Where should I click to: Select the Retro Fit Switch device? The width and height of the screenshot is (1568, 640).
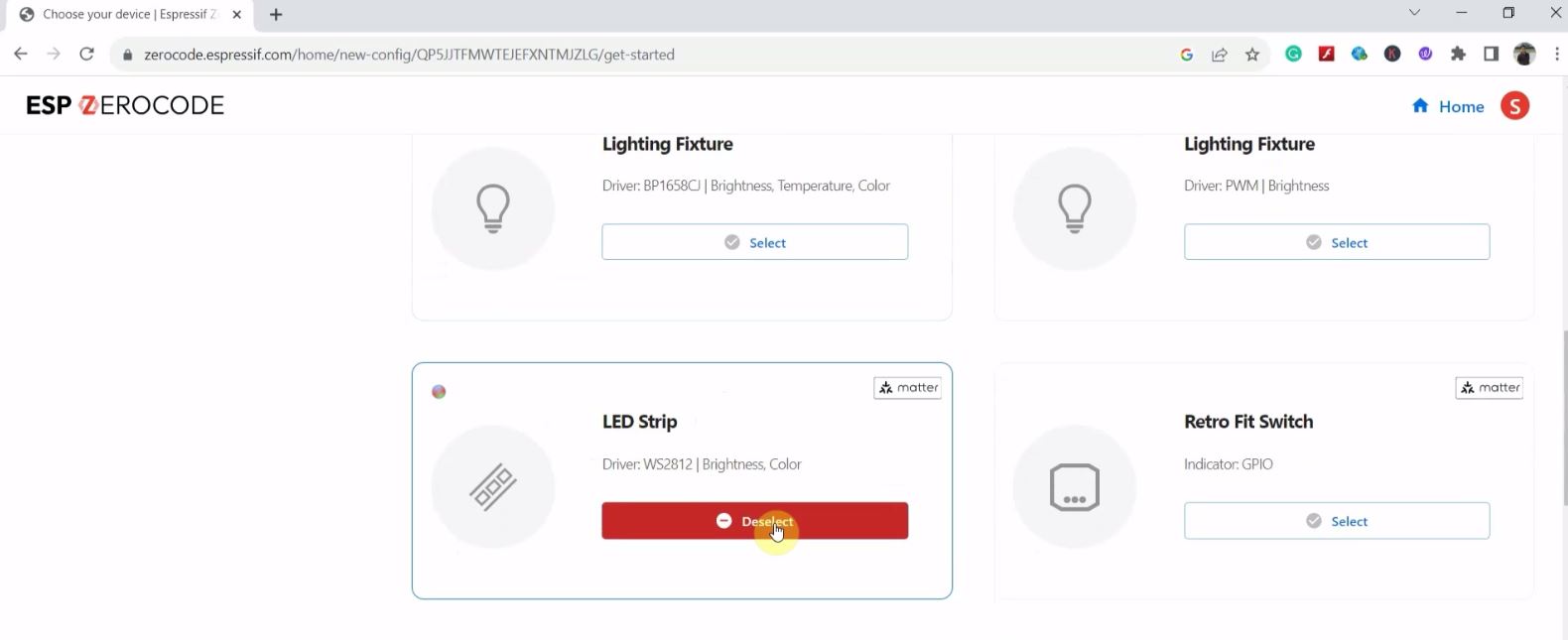(x=1336, y=521)
